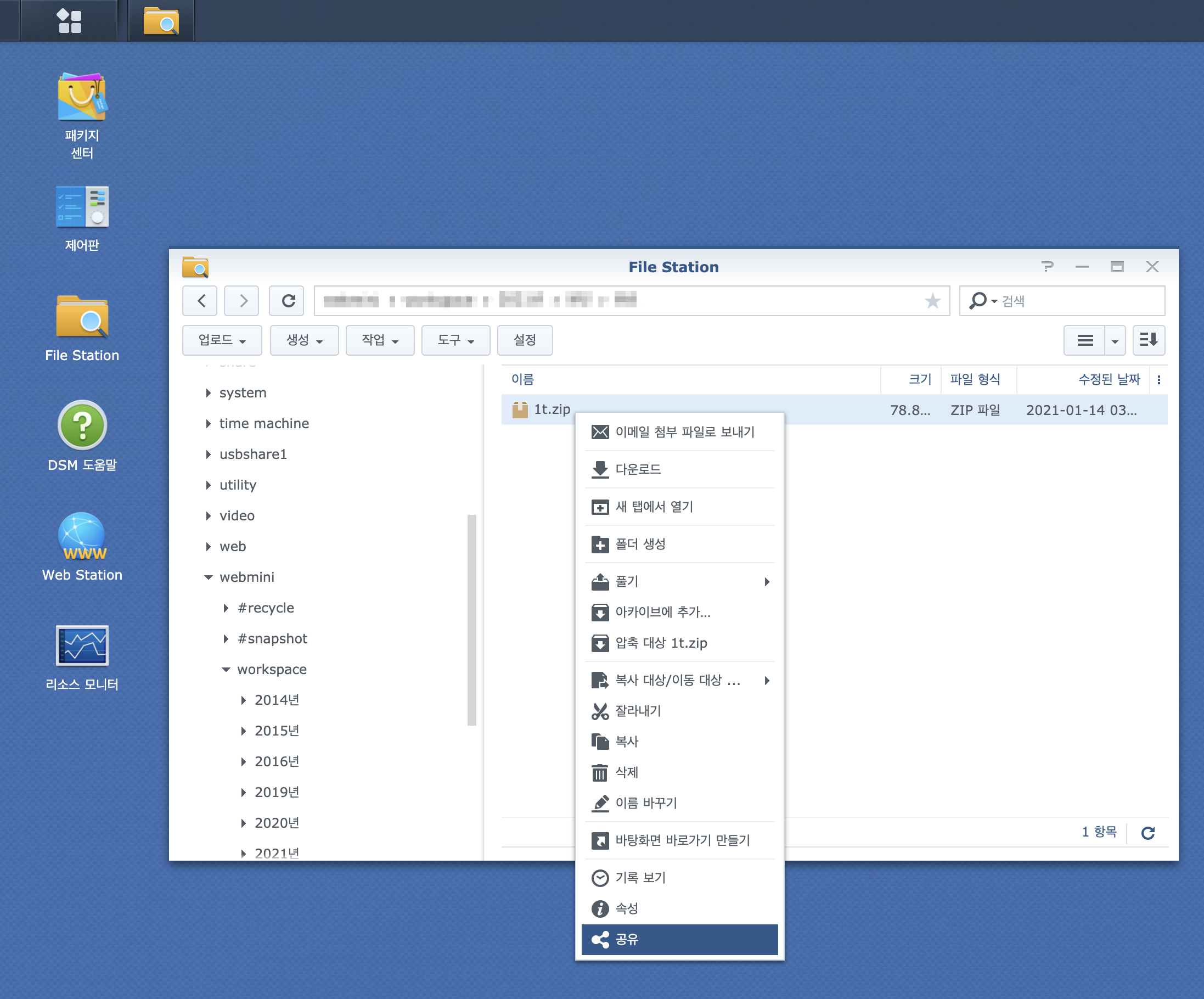
Task: Open the 작업 dropdown menu
Action: 380,340
